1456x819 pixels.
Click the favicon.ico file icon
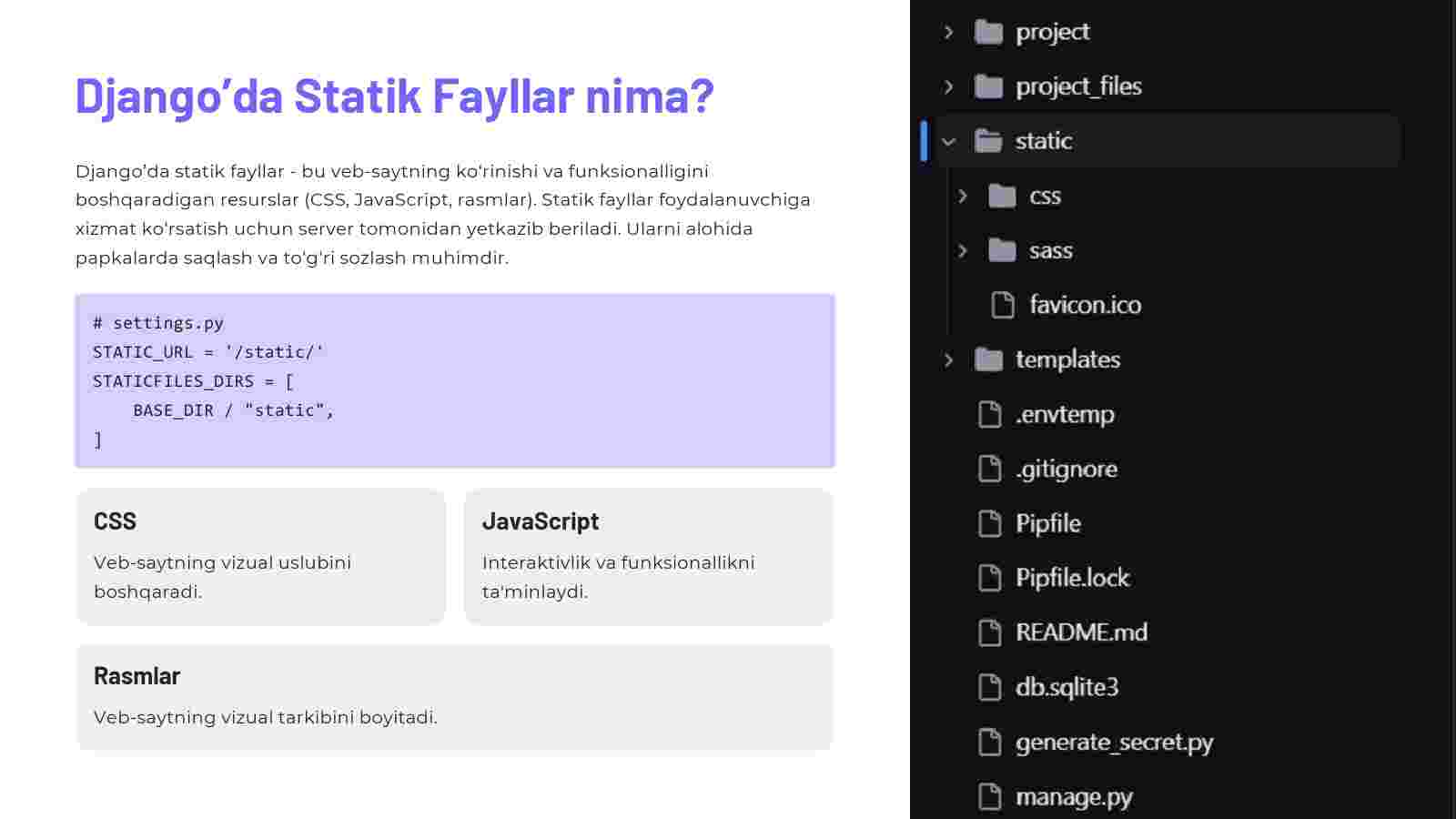[1002, 305]
